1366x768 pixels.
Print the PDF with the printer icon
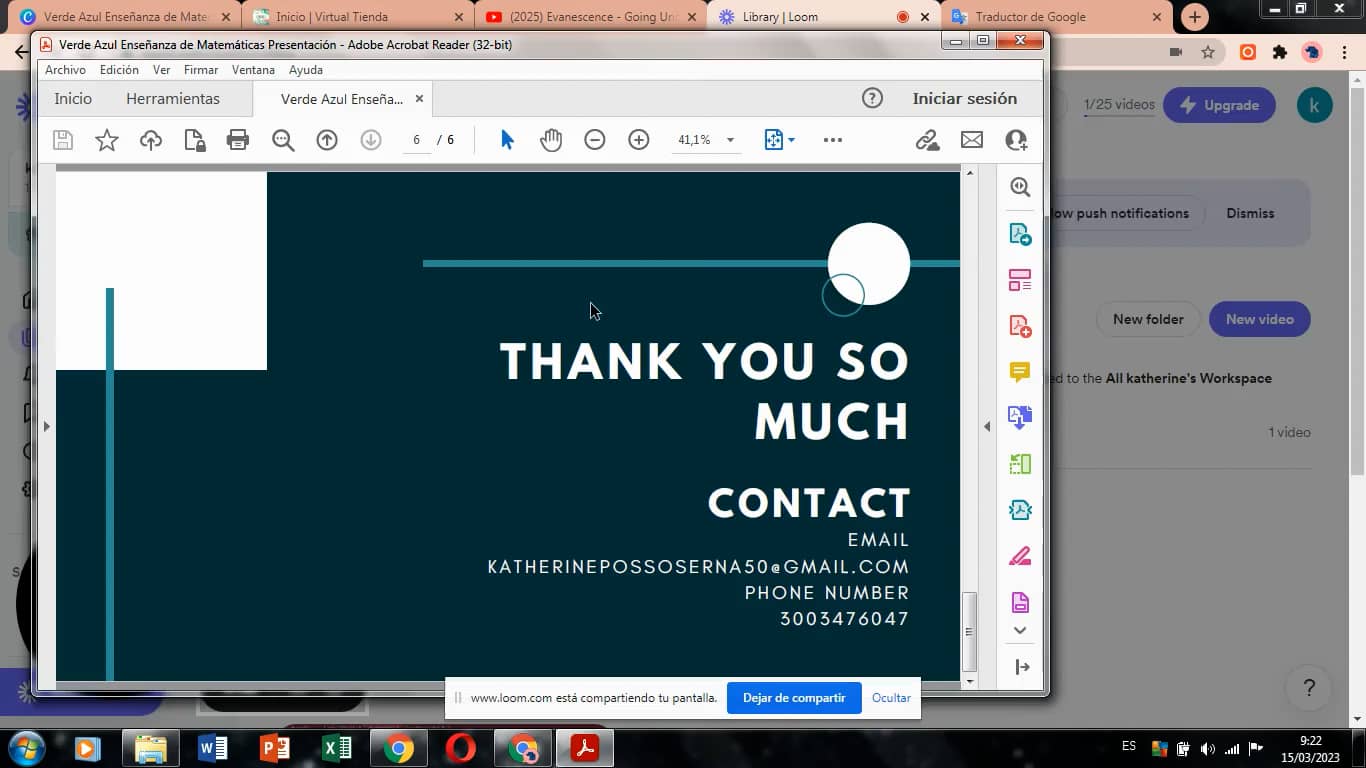click(238, 140)
